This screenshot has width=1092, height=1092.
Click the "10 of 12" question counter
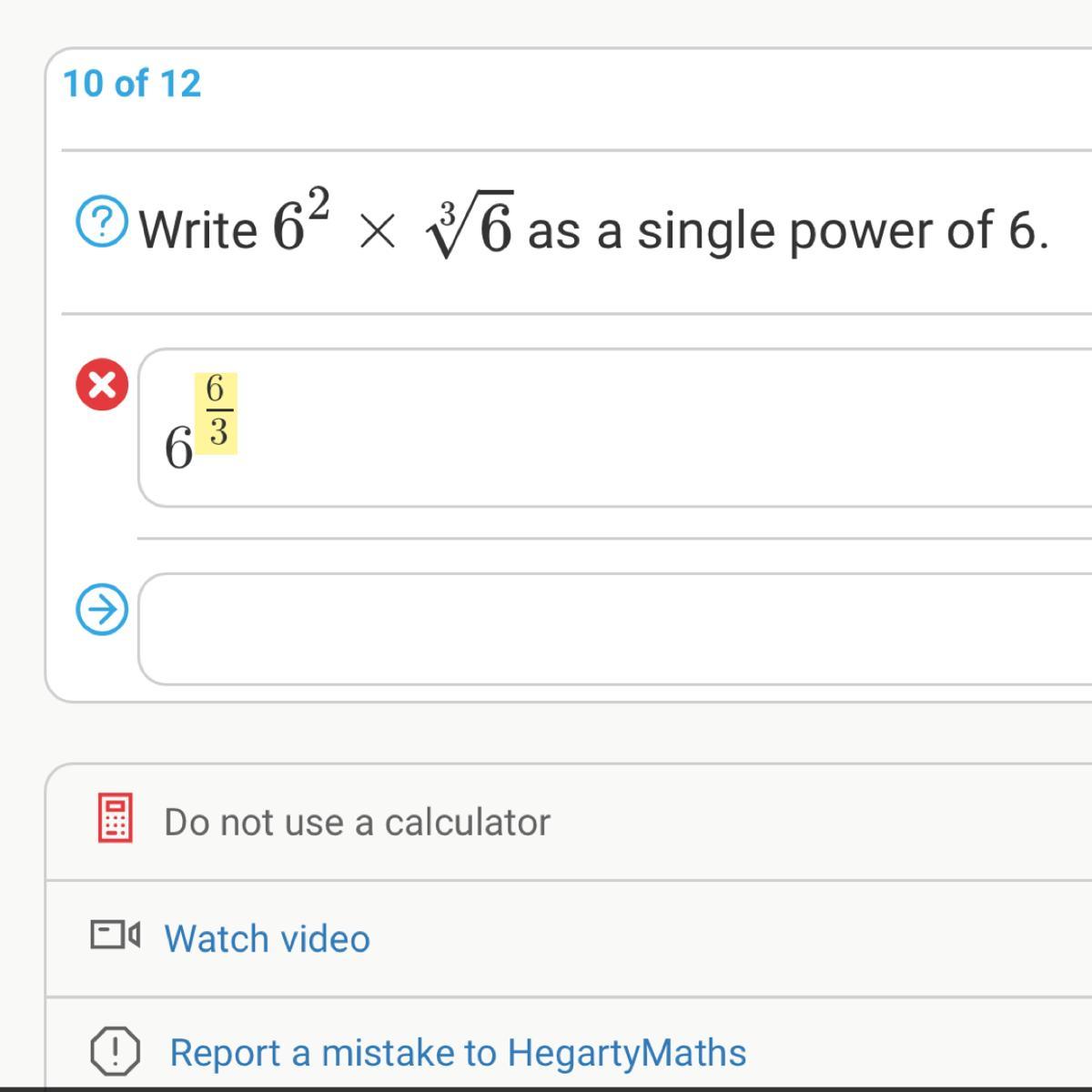[132, 84]
